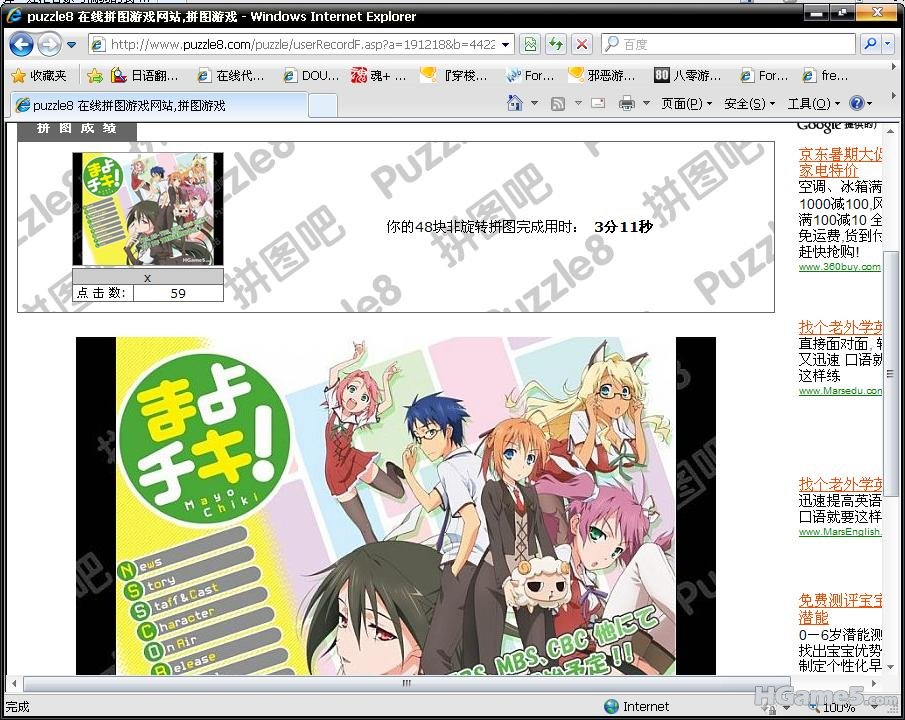Click in the 百度 search box
The image size is (905, 720).
[x=728, y=44]
